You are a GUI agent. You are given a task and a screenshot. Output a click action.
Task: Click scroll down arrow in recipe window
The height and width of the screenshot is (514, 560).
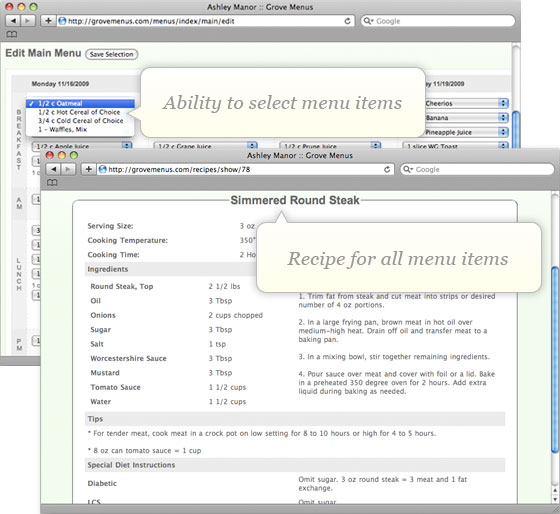555,499
